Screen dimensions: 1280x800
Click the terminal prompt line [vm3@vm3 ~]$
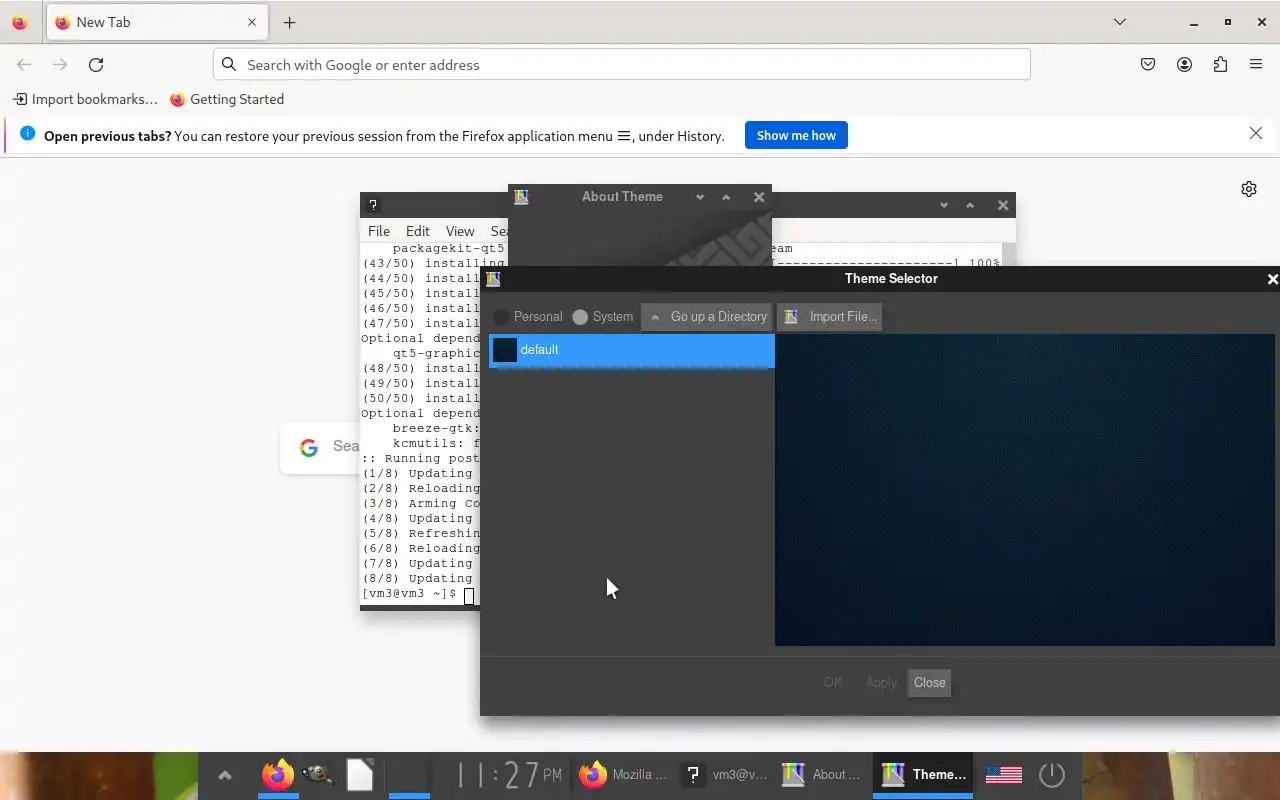click(x=409, y=594)
